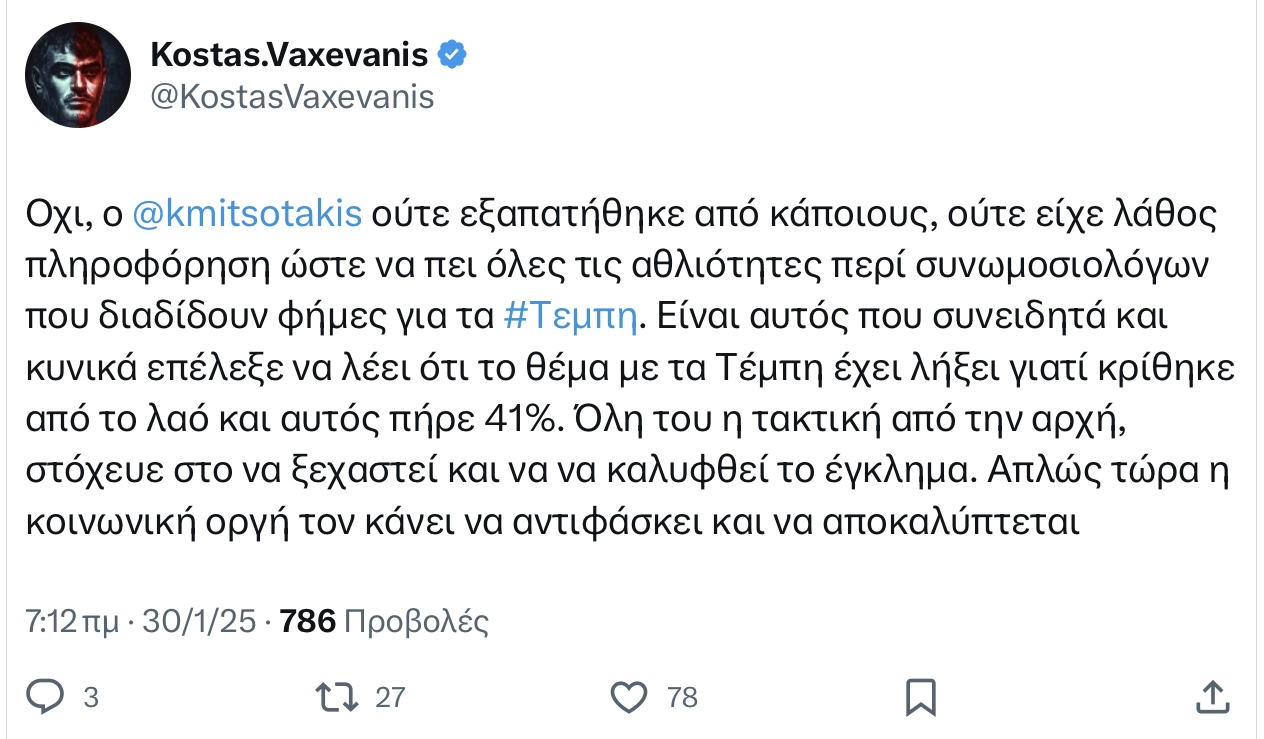Open the share tweet icon
Image resolution: width=1264 pixels, height=739 pixels.
tap(1211, 696)
